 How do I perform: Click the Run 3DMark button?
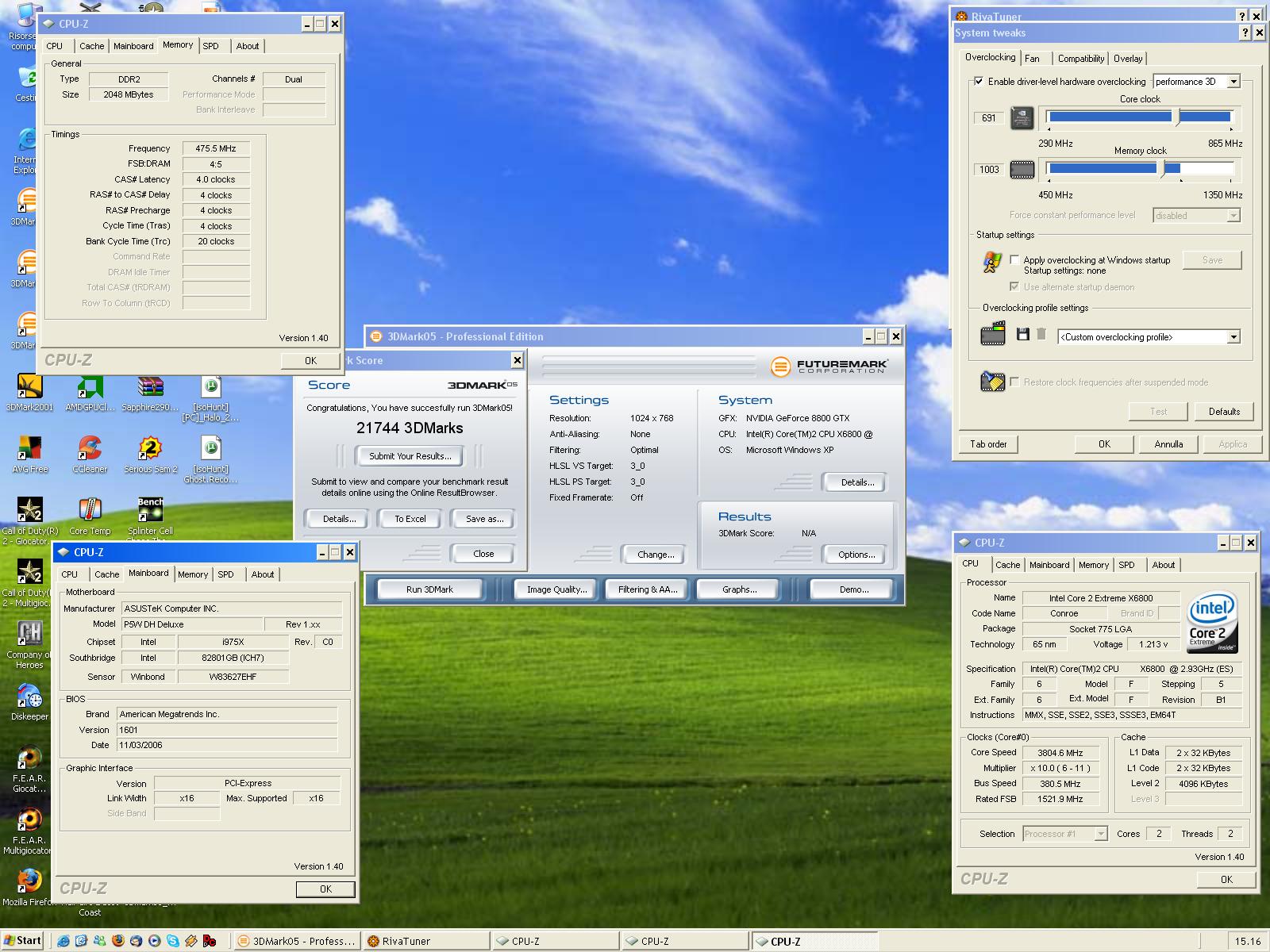pyautogui.click(x=429, y=589)
